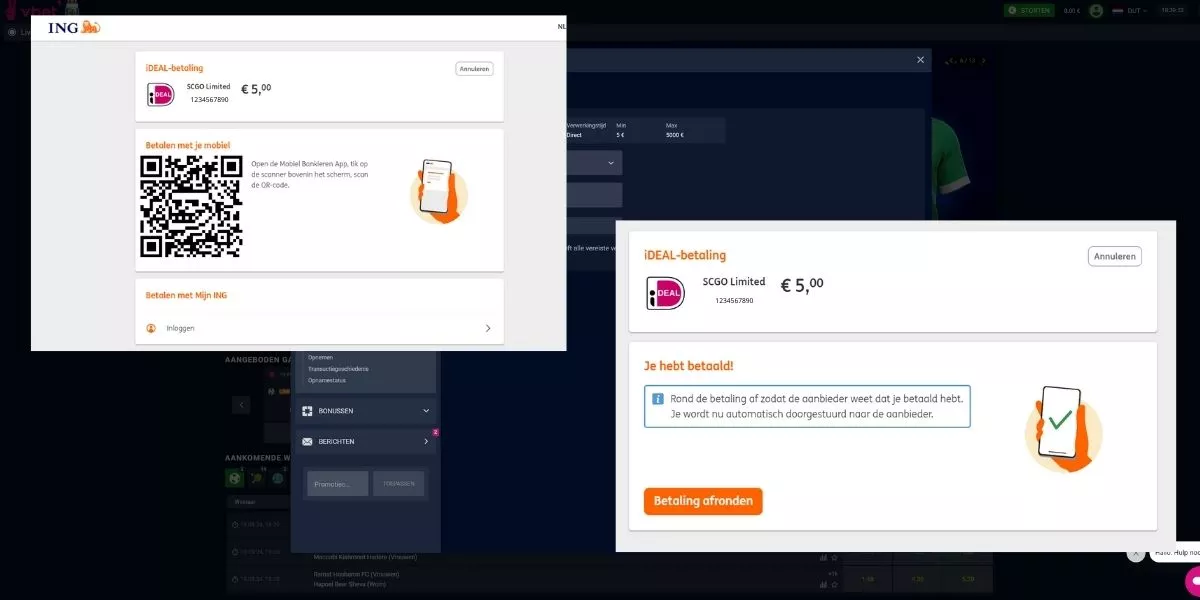Close the deposit dialog with the X

[x=921, y=60]
